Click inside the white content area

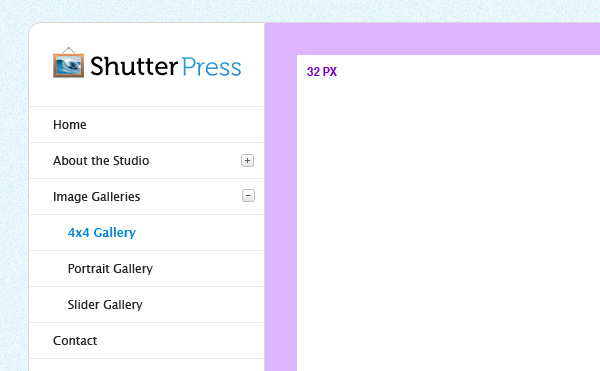[x=448, y=213]
